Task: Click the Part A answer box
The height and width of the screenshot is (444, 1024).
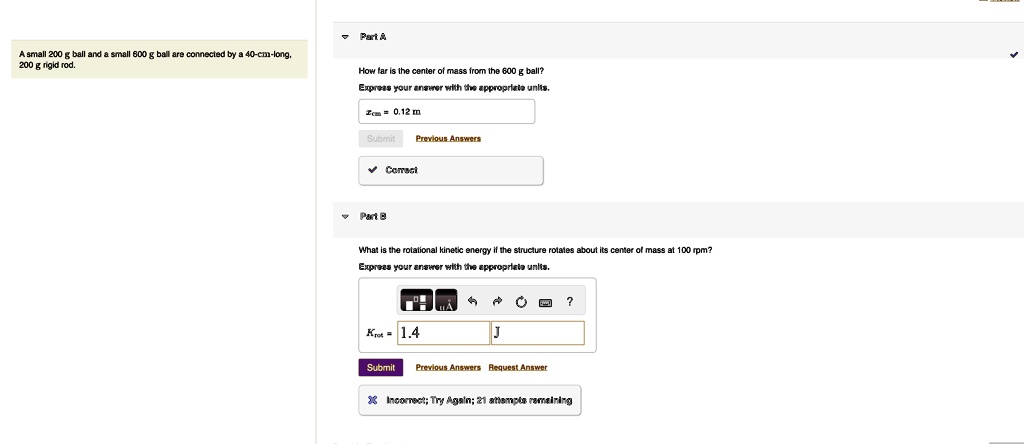Action: [x=446, y=111]
